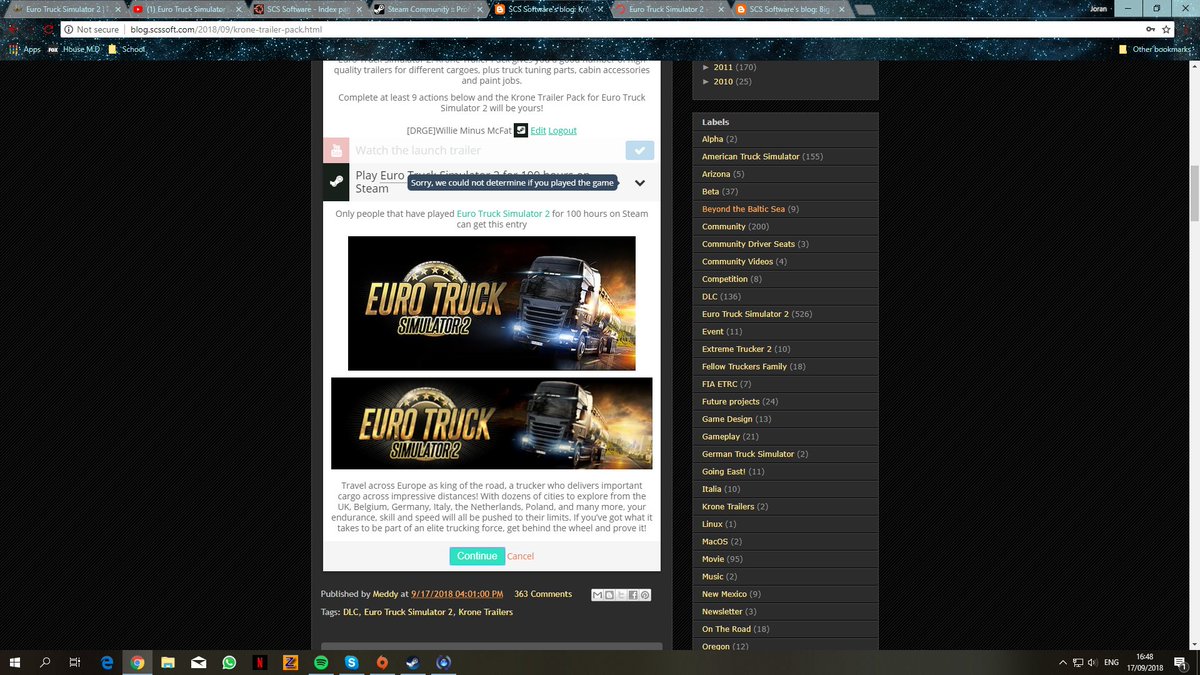Click the Chrome taskbar icon

(137, 662)
